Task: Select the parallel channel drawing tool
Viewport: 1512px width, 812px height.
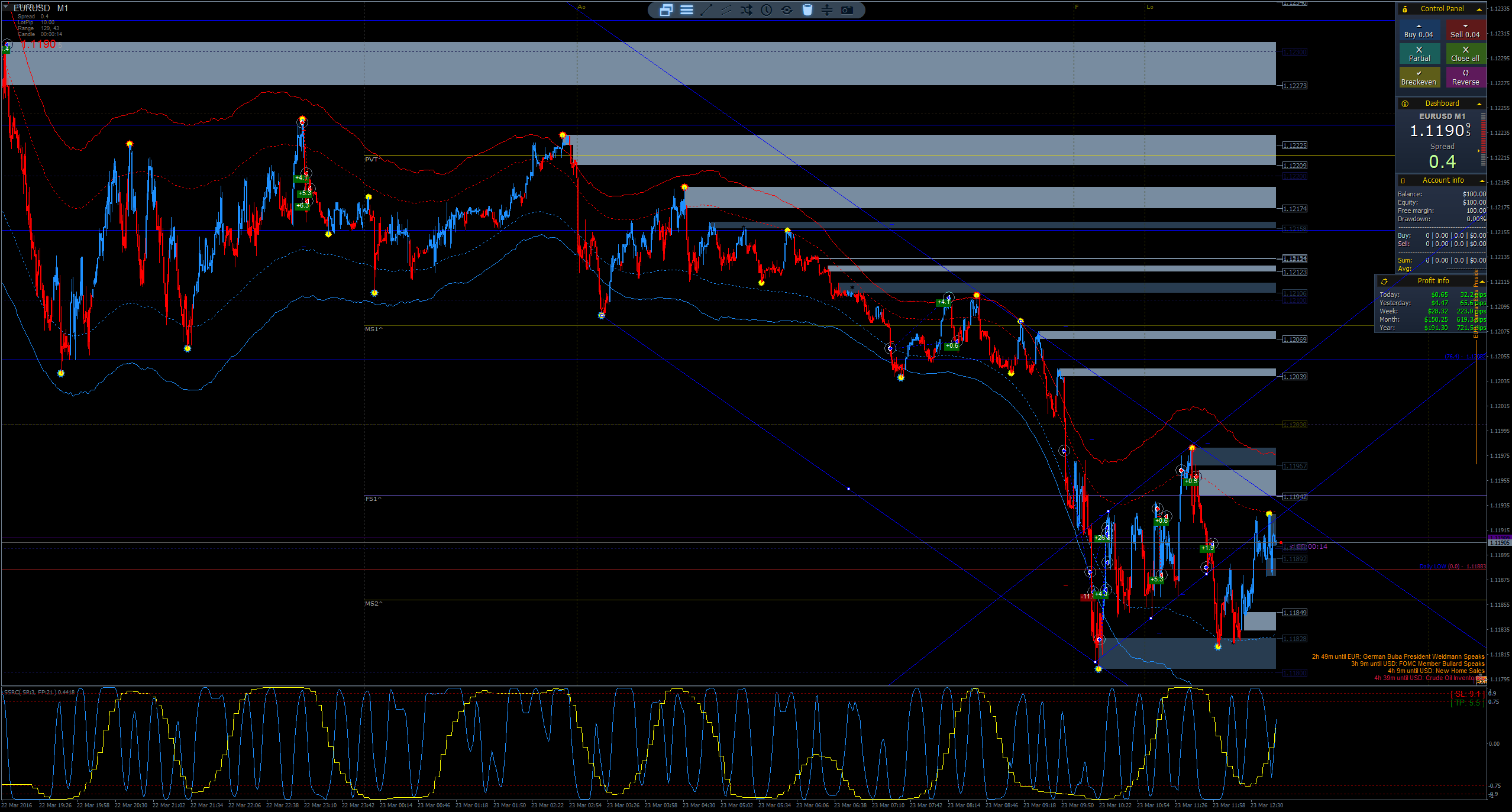Action: 726,9
